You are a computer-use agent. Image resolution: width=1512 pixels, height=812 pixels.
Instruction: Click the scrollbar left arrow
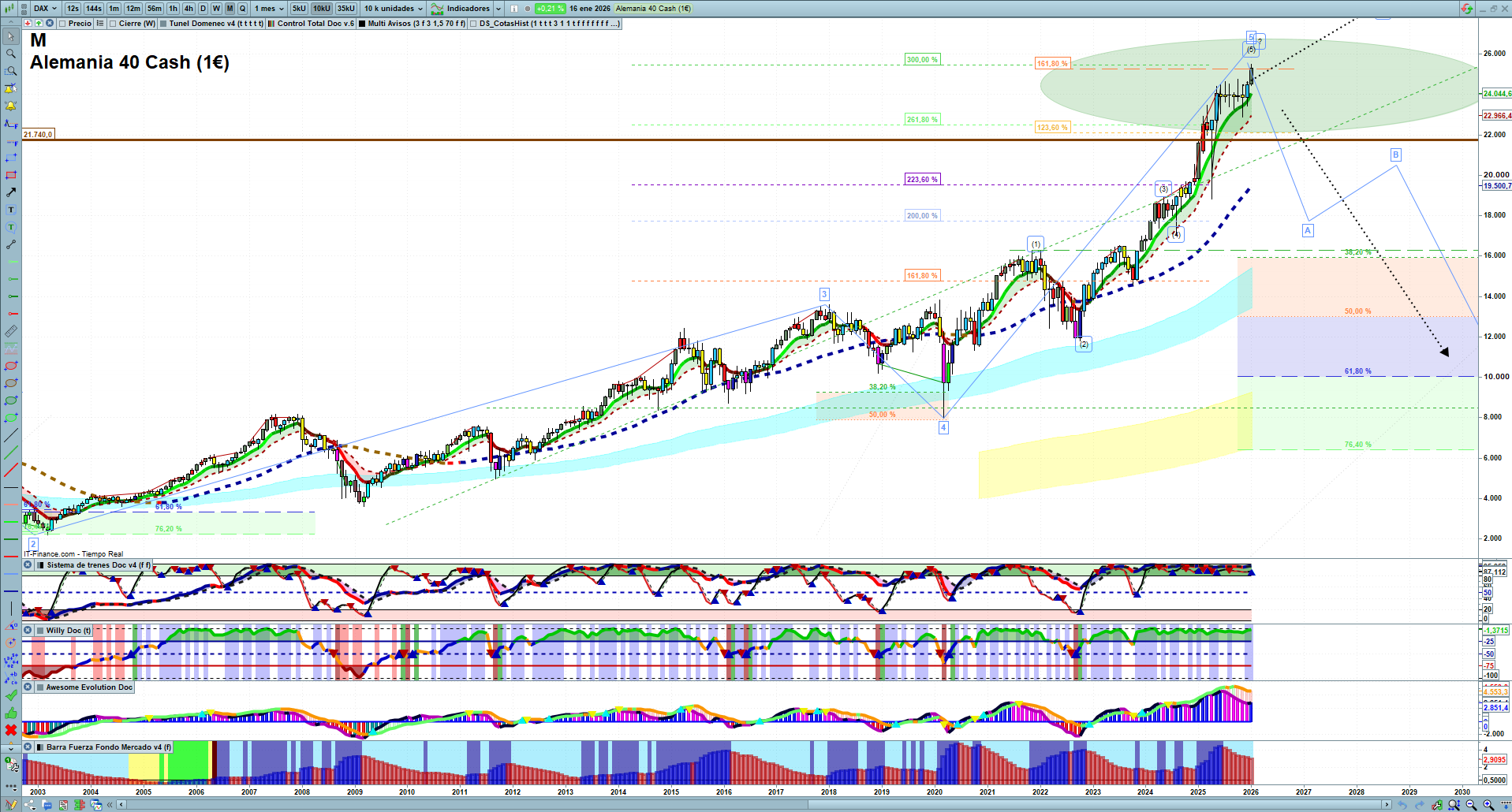[121, 805]
